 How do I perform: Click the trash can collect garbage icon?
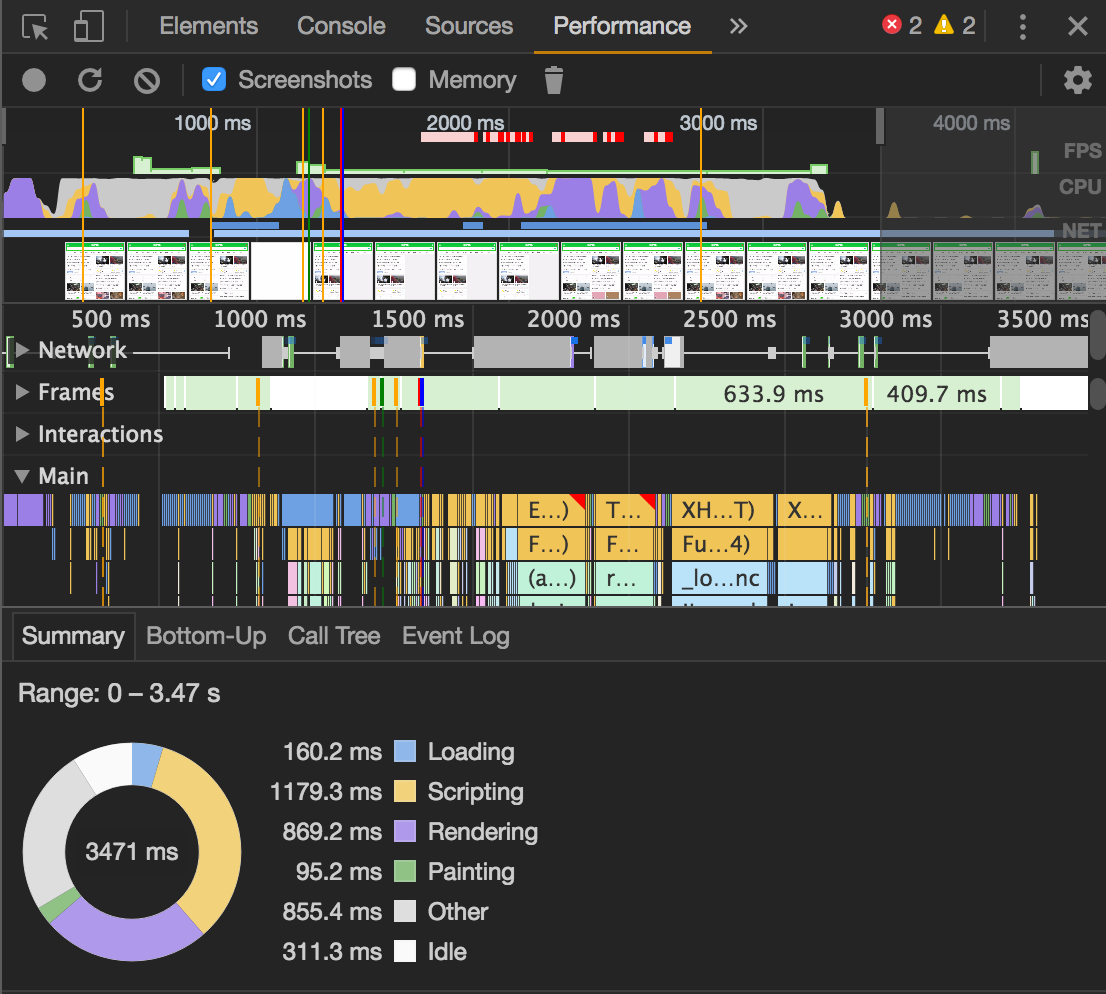[x=554, y=80]
